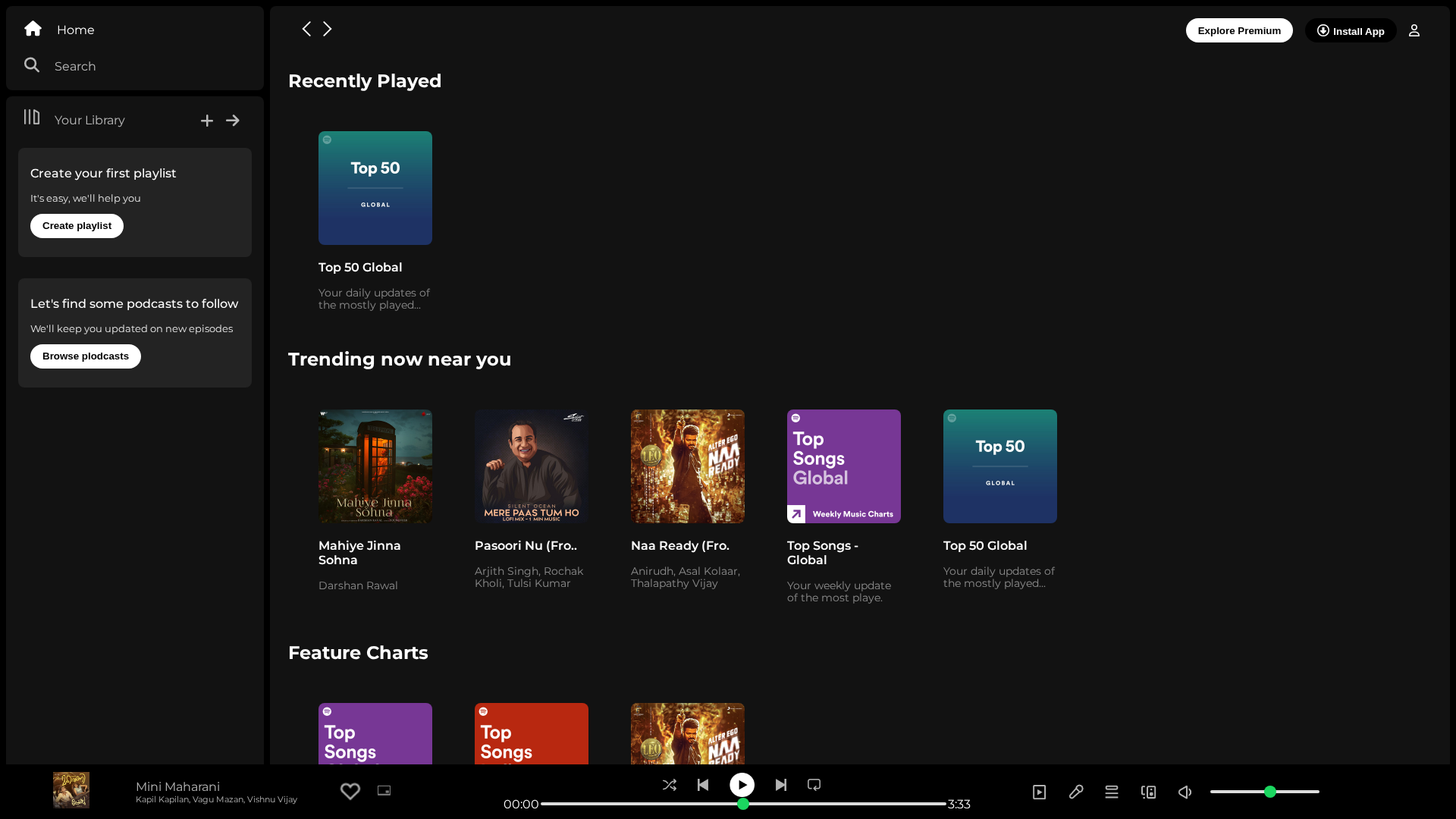This screenshot has width=1456, height=819.
Task: Play the current song
Action: coord(742,785)
